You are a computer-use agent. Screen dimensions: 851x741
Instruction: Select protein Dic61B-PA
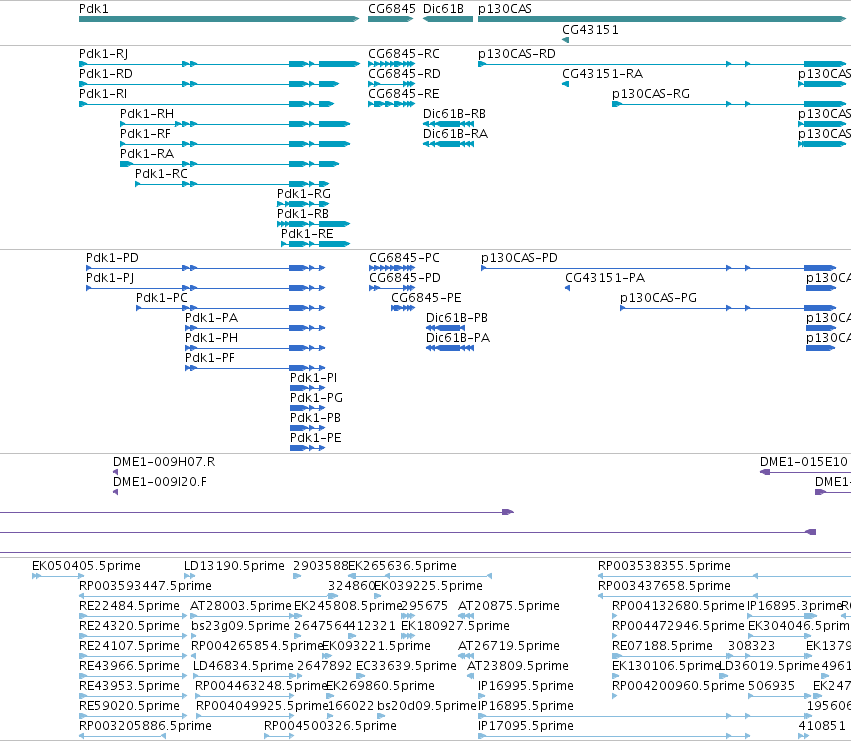pyautogui.click(x=458, y=338)
